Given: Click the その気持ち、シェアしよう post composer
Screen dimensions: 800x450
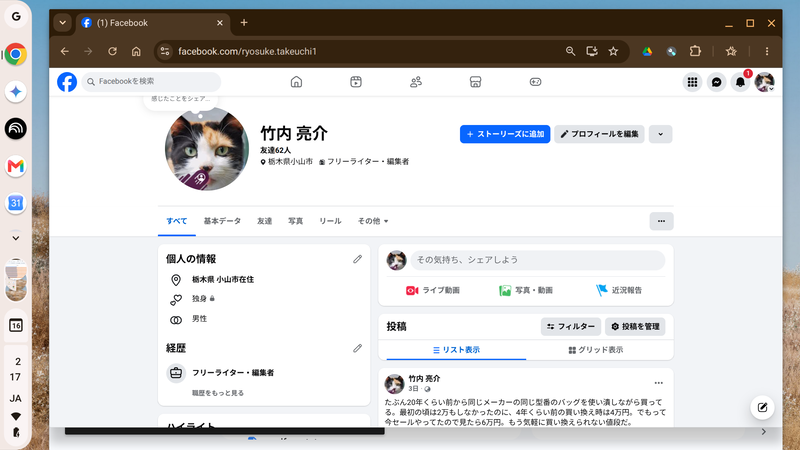Looking at the screenshot, I should point(538,260).
